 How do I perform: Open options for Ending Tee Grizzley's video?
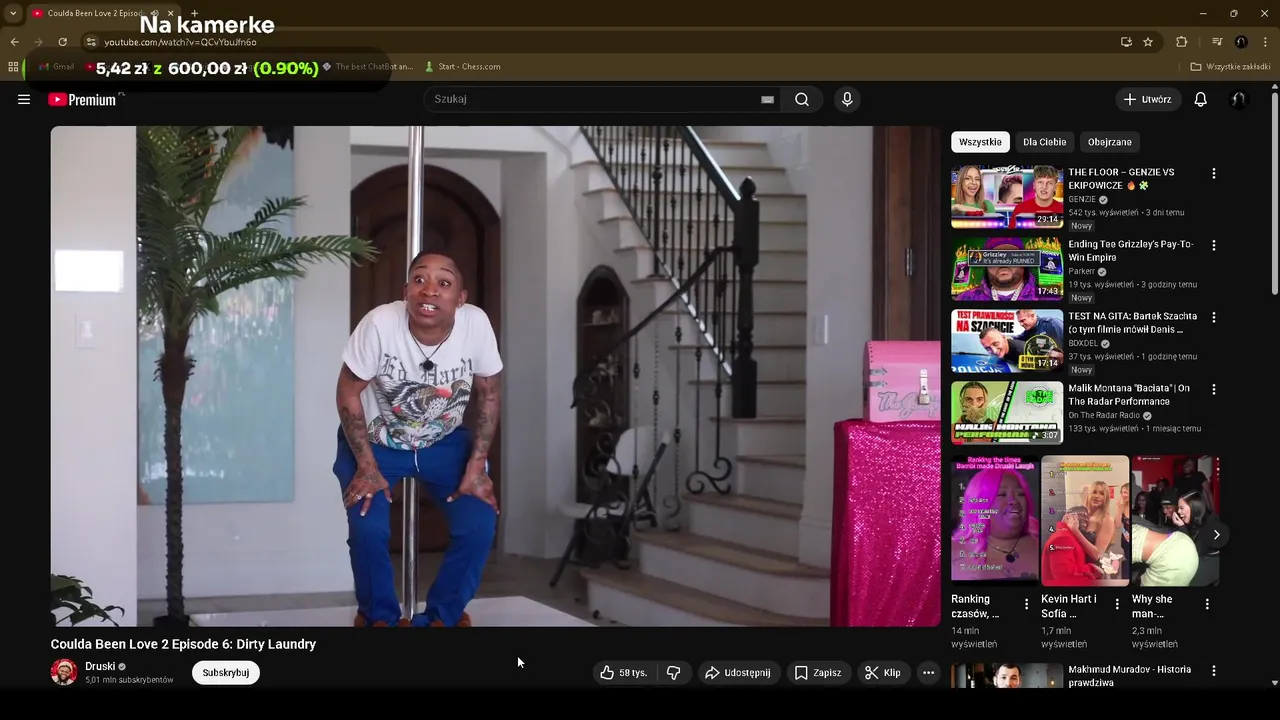(1214, 245)
